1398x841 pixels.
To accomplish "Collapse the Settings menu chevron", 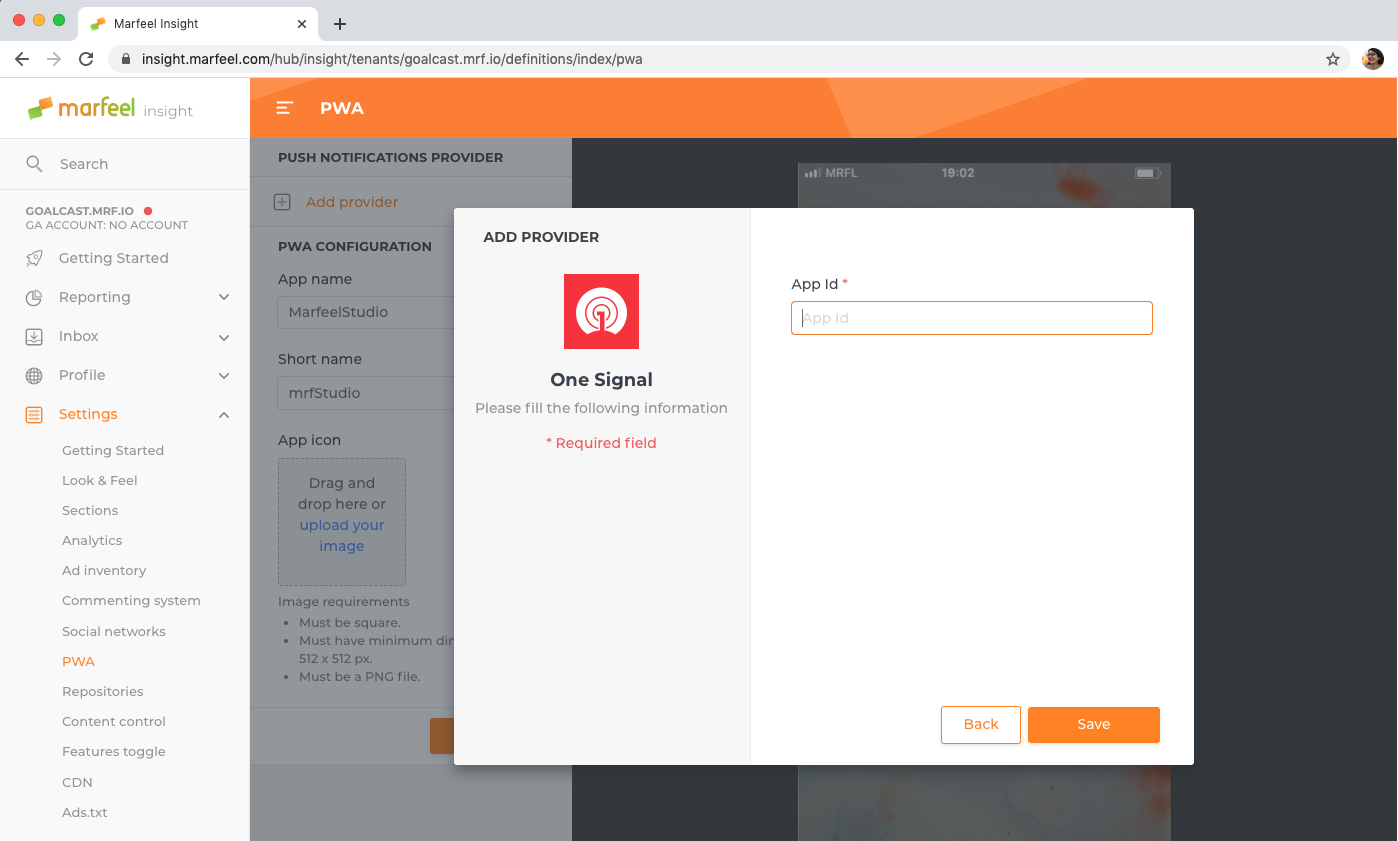I will coord(224,414).
